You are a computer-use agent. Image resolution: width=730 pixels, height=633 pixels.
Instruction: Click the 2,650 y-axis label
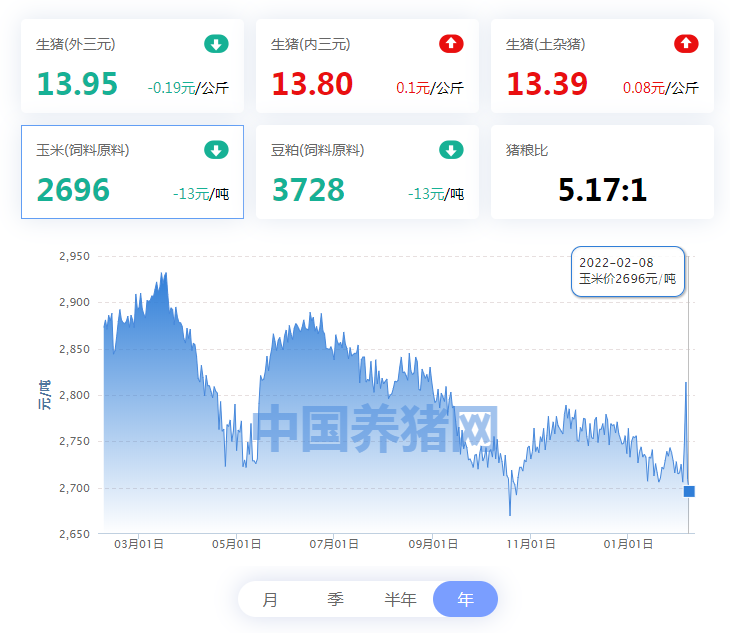click(74, 534)
